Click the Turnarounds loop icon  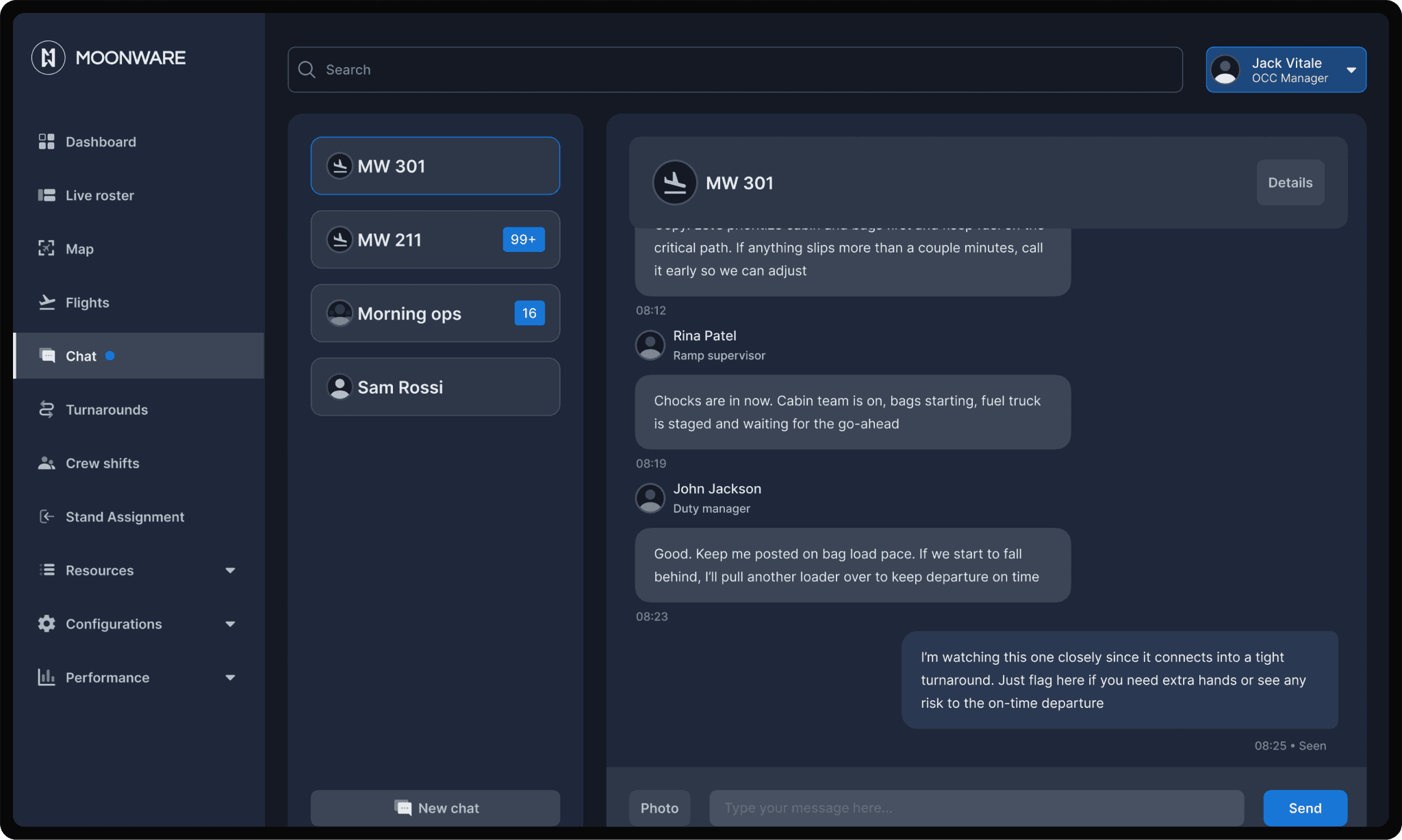pyautogui.click(x=47, y=409)
